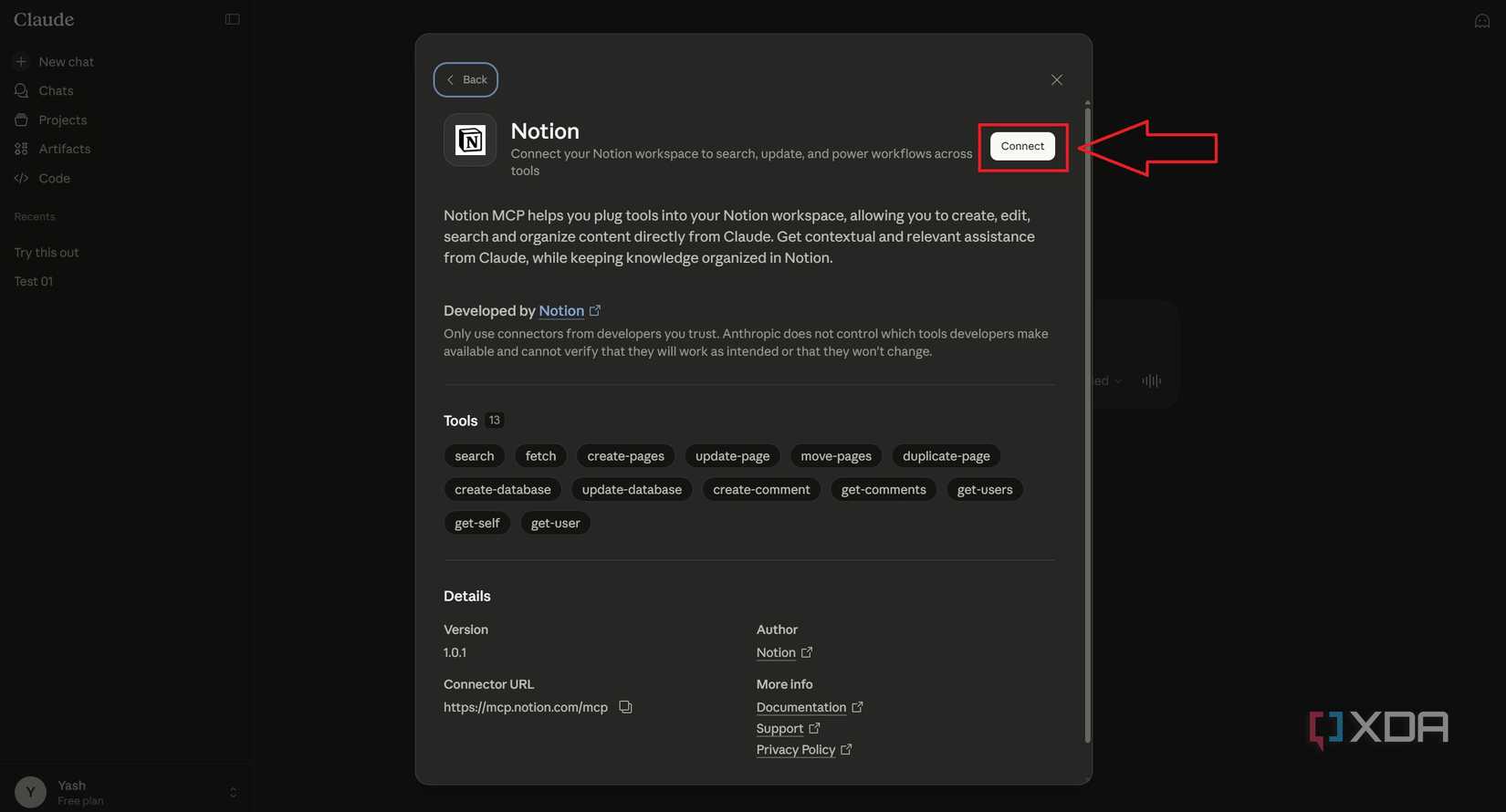Click the 'get-self' tool chip
The image size is (1506, 812).
pos(477,524)
